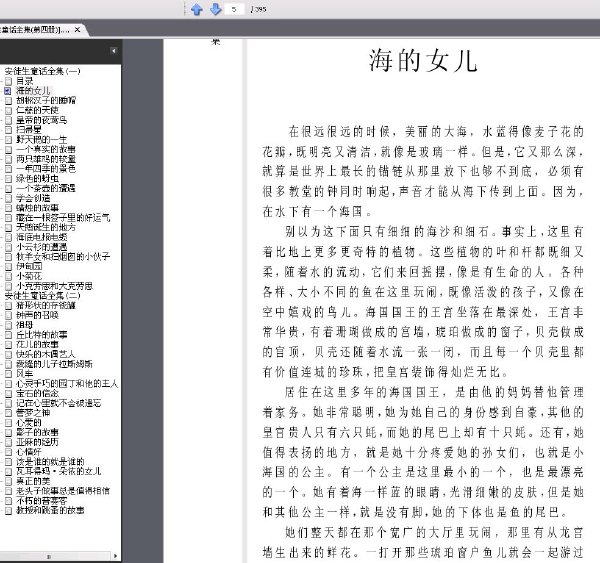Screen dimensions: 600x563
Task: Jump to 猪形状的存钱罐 bookmark
Action: coord(46,305)
